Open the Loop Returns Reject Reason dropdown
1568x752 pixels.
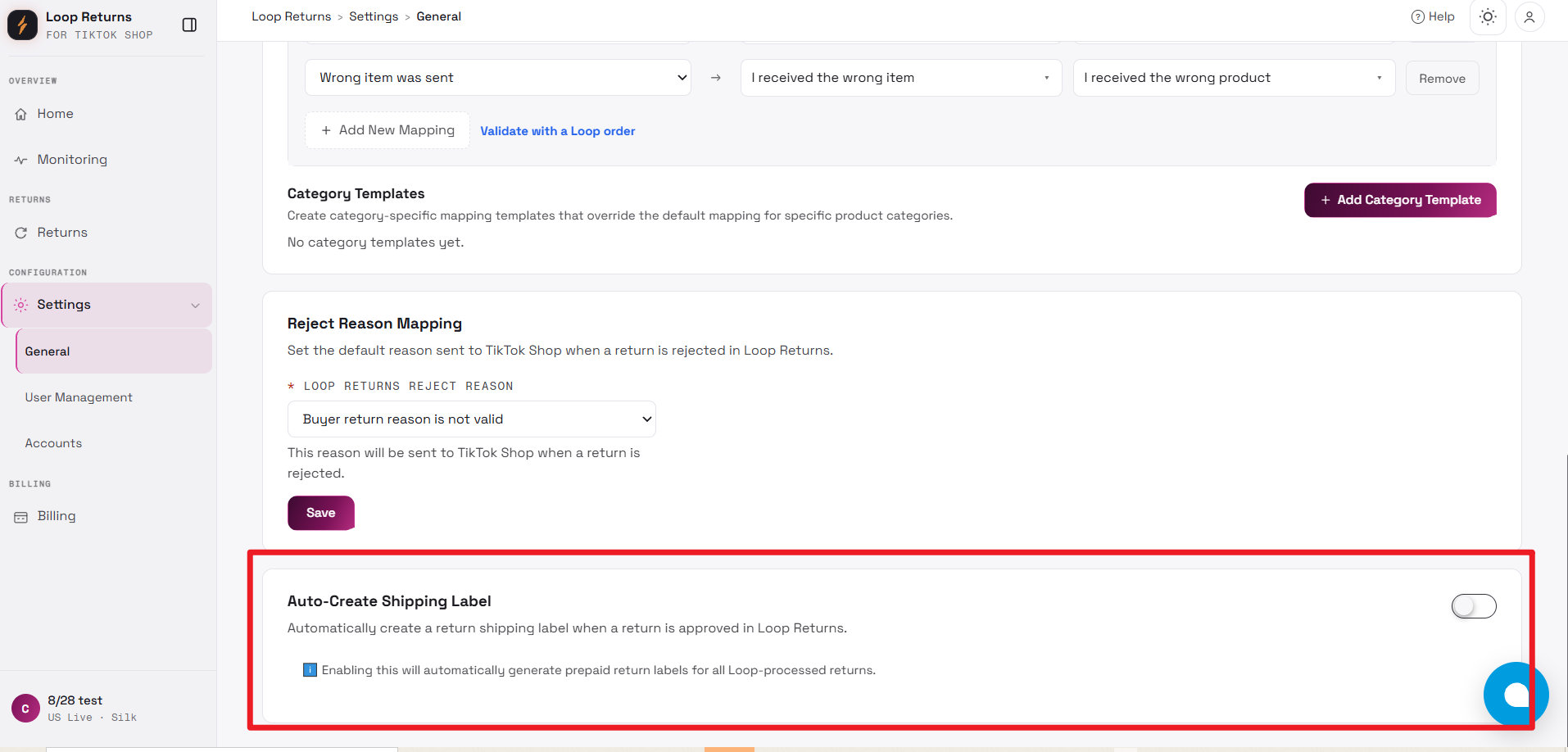pyautogui.click(x=471, y=419)
